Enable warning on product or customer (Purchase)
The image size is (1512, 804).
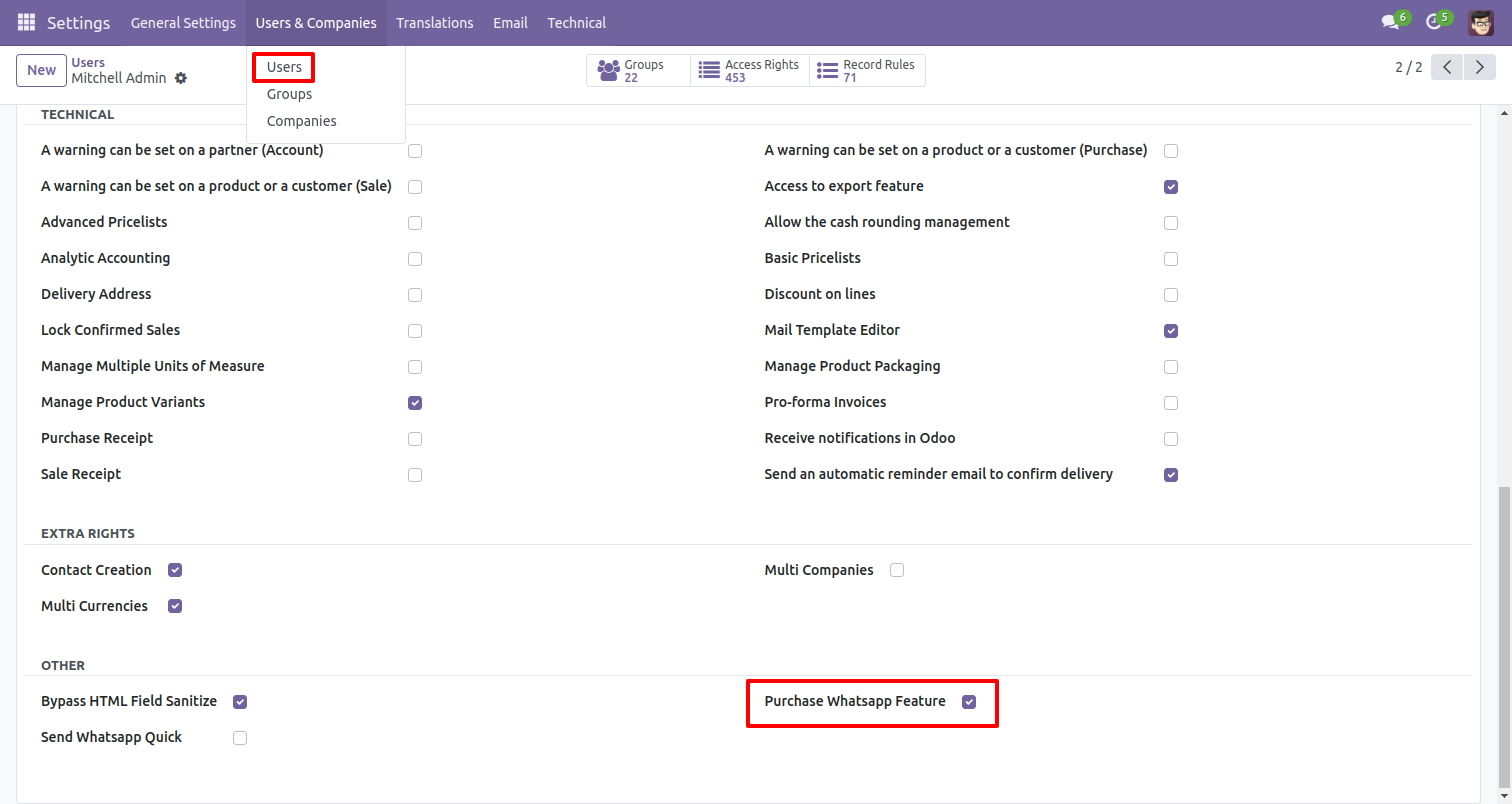[x=1171, y=151]
